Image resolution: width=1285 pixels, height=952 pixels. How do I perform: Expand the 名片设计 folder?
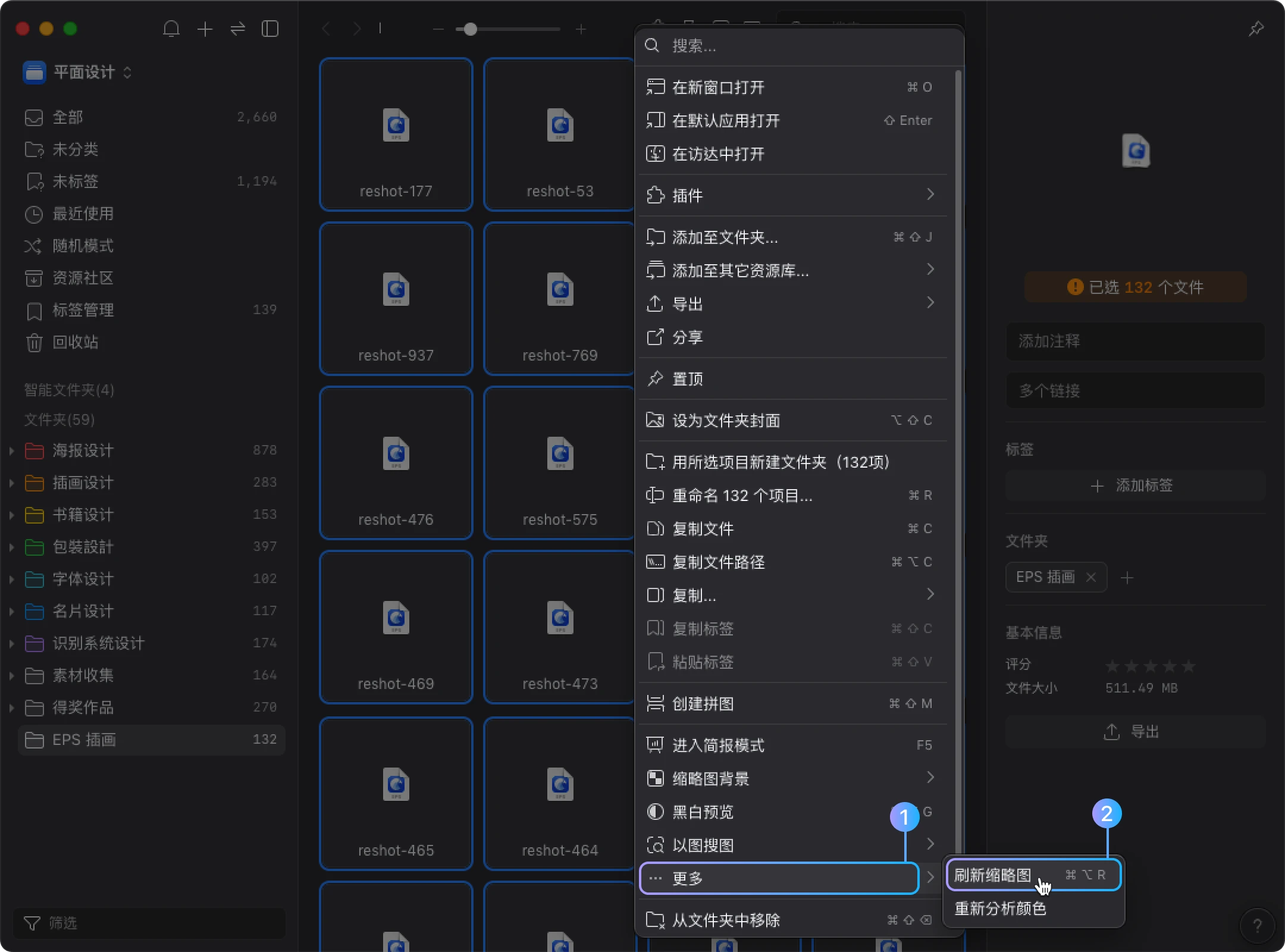[x=11, y=611]
